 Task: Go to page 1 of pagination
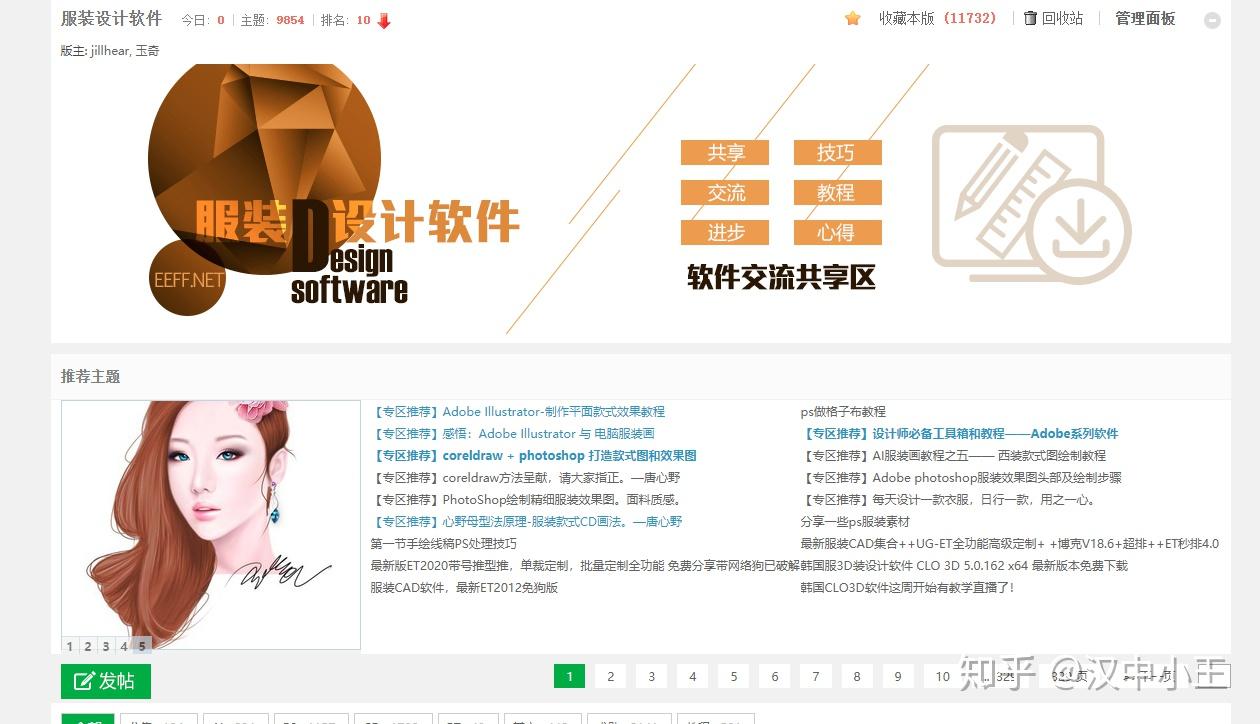click(x=569, y=676)
